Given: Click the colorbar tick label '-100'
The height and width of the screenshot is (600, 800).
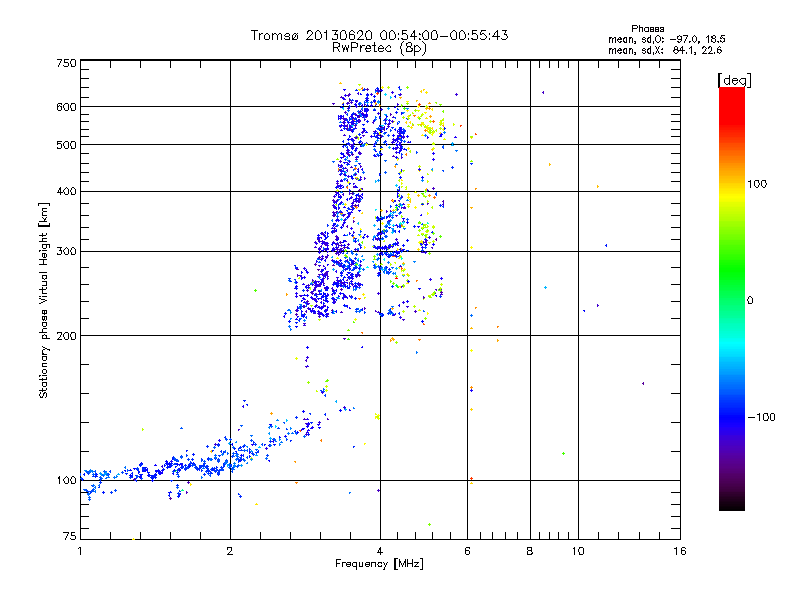Looking at the screenshot, I should (762, 417).
